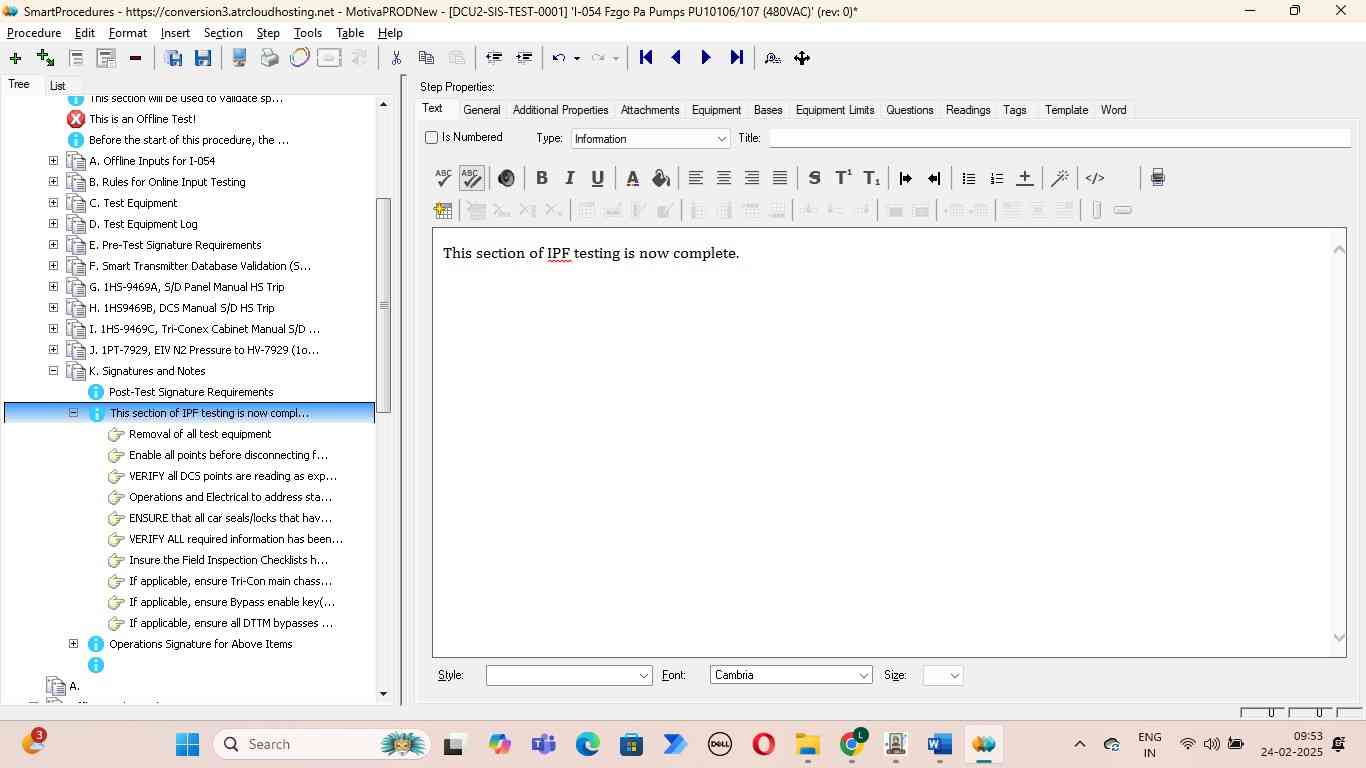
Task: Click the undo arrow icon
Action: click(x=559, y=58)
